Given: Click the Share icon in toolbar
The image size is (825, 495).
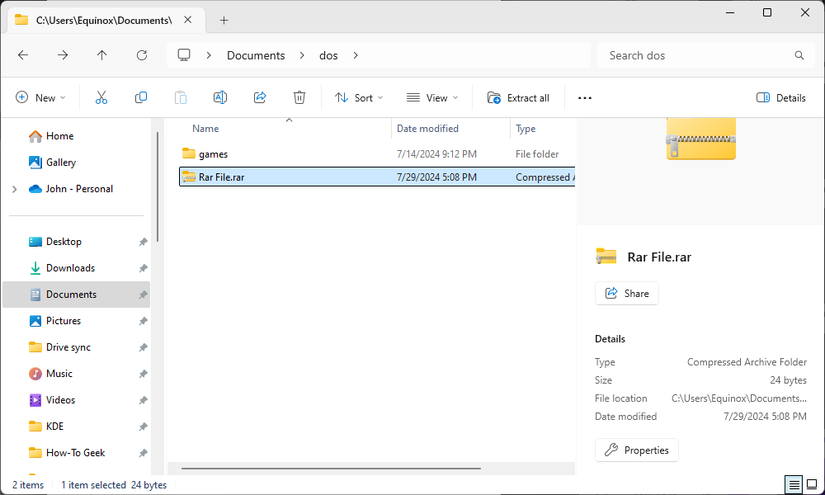Looking at the screenshot, I should (x=260, y=98).
